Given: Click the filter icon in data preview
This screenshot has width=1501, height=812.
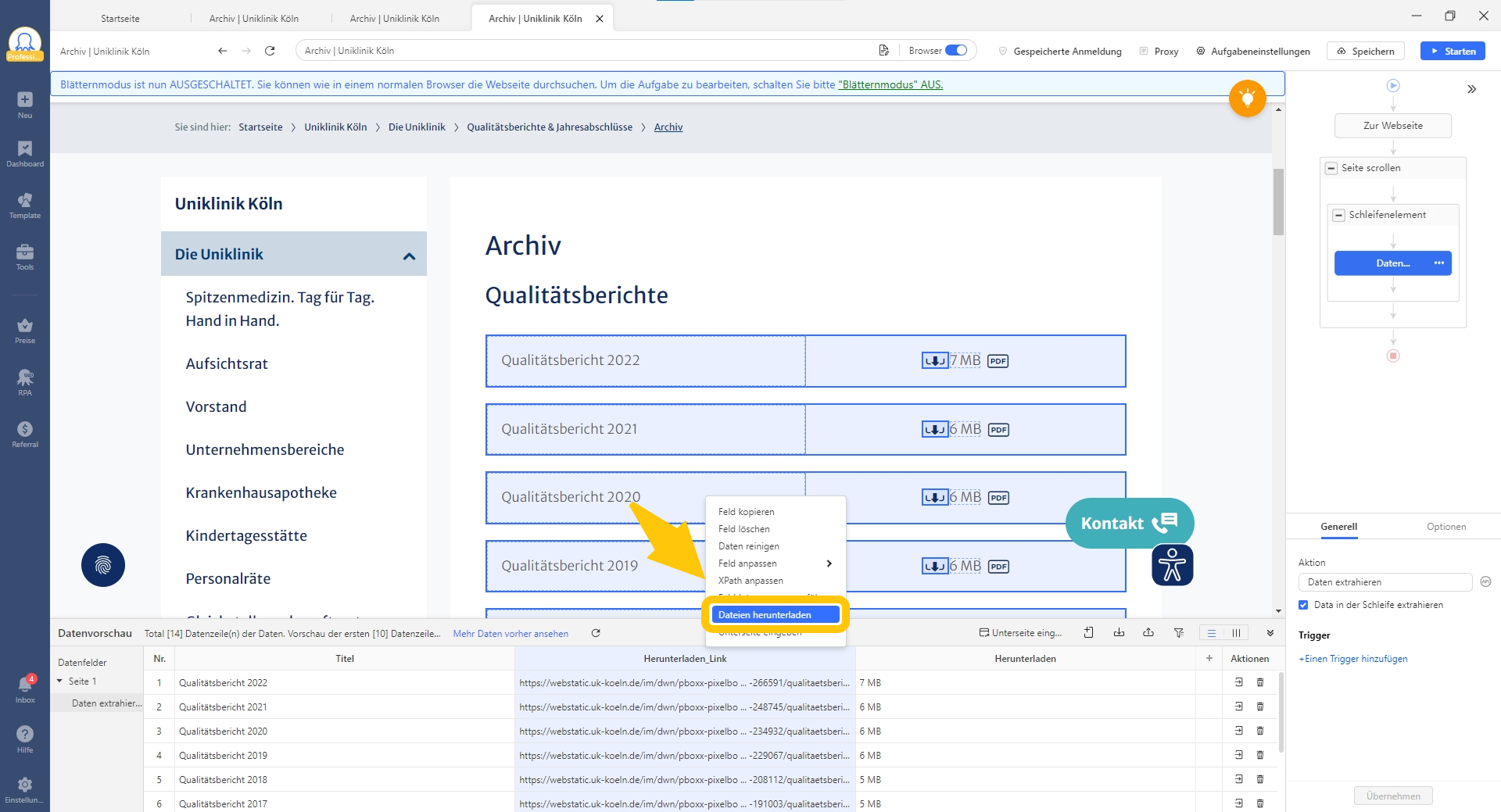Looking at the screenshot, I should (x=1179, y=632).
